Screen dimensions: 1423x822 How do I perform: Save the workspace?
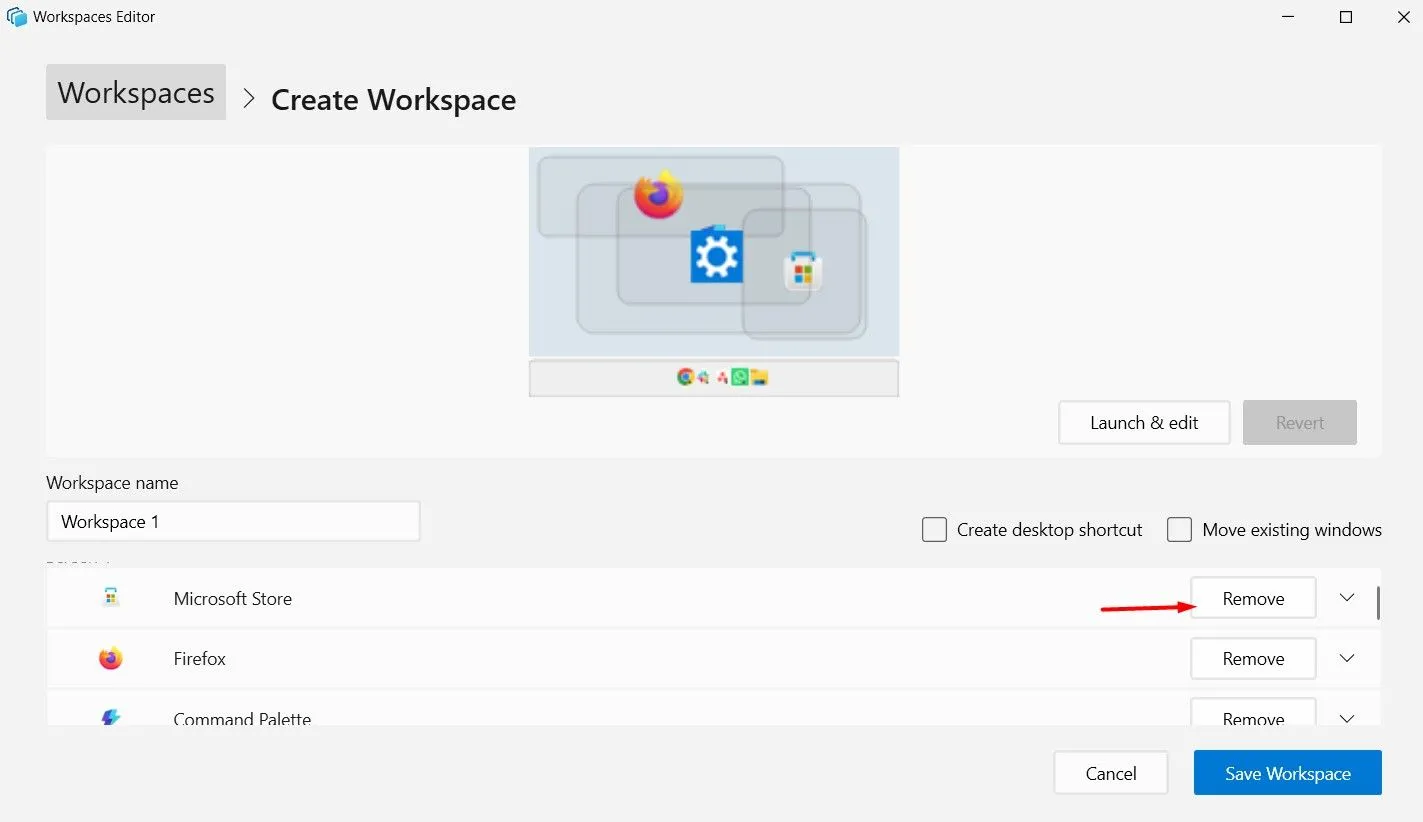pyautogui.click(x=1287, y=772)
